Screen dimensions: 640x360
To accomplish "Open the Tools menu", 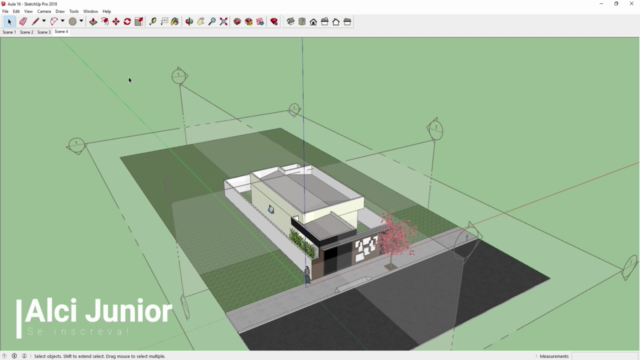I will [x=74, y=11].
